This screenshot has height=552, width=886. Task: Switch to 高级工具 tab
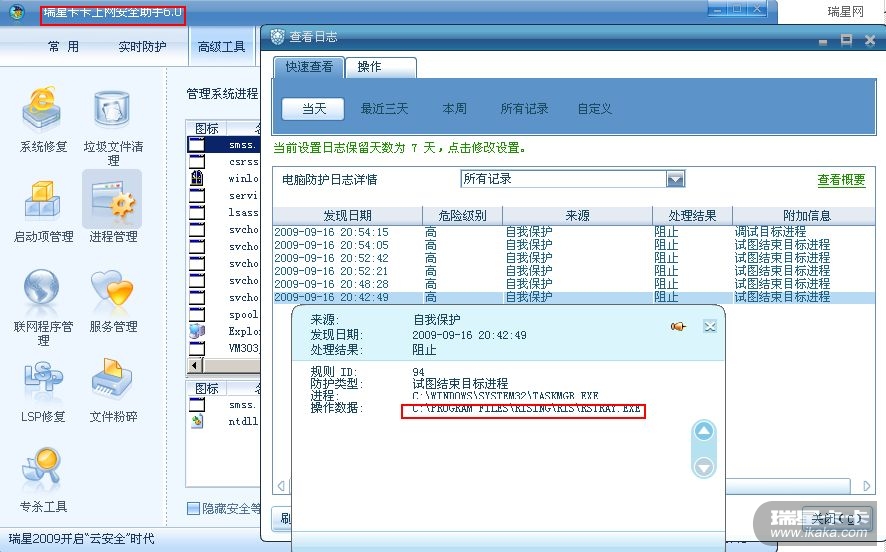click(222, 47)
